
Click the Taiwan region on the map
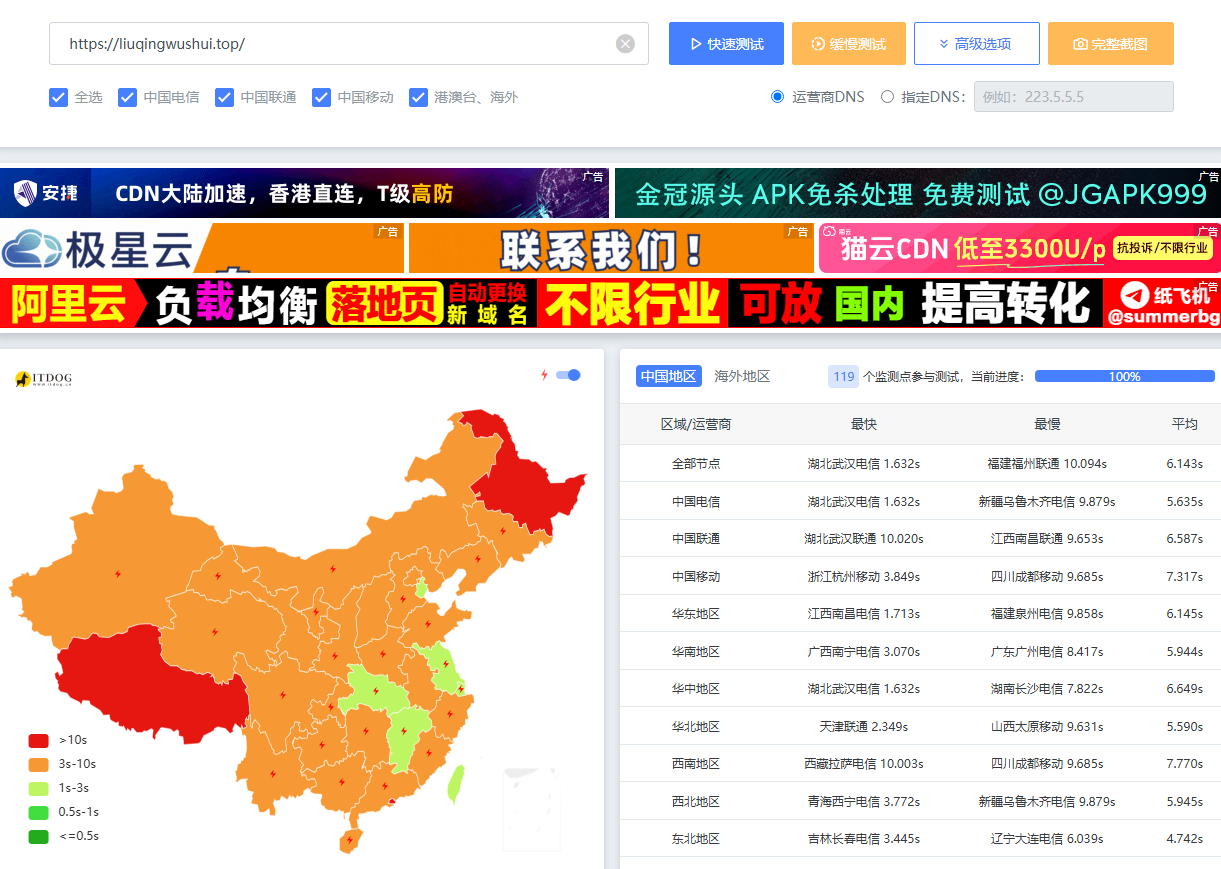coord(454,784)
